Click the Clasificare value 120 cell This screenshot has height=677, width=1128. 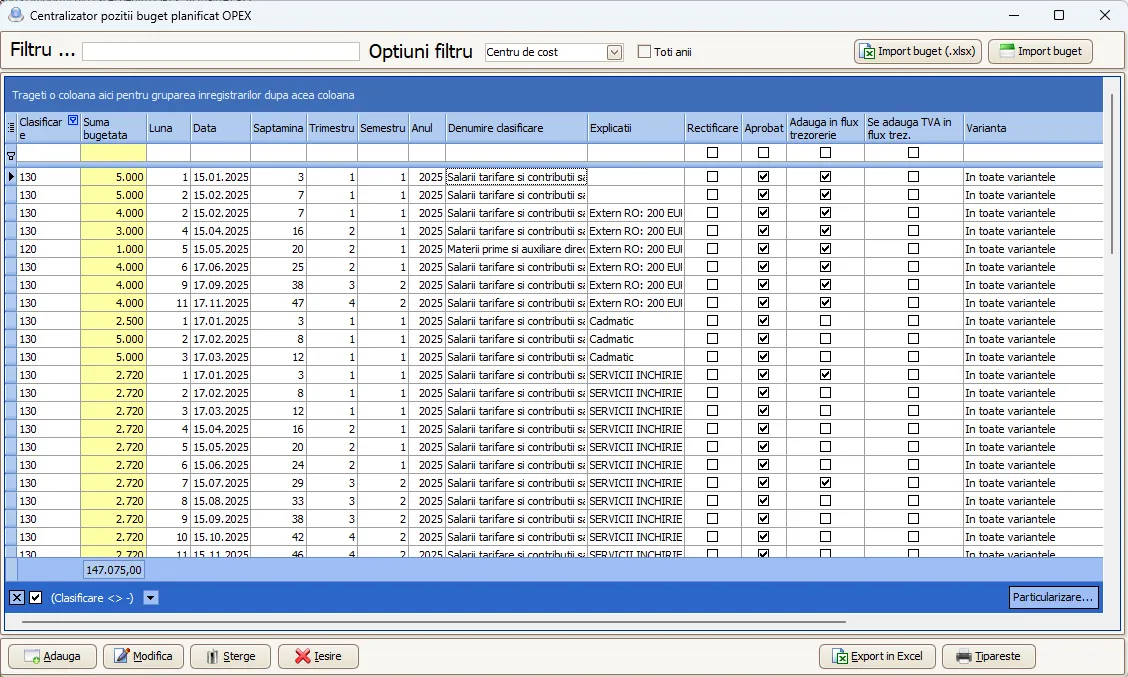(49, 249)
